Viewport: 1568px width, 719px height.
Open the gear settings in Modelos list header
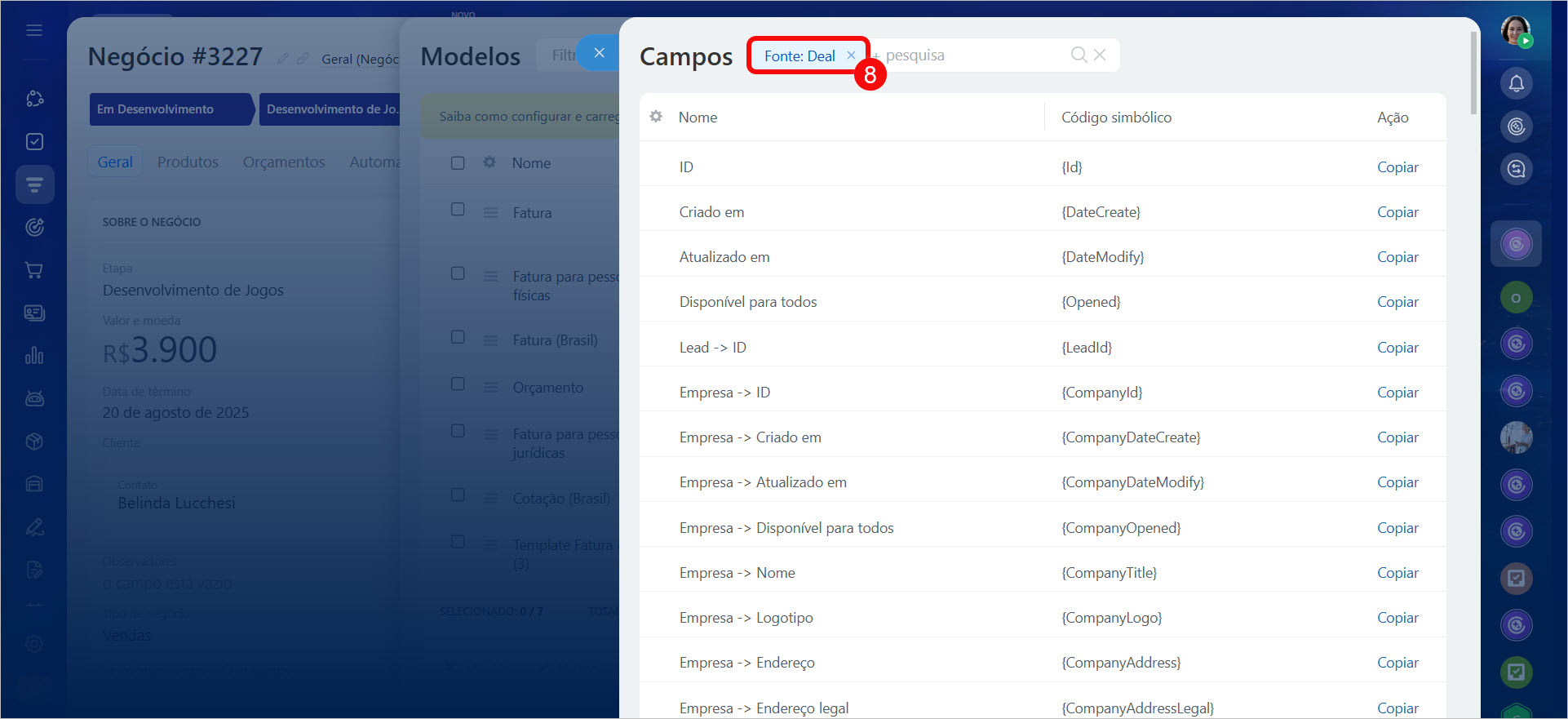pos(489,162)
